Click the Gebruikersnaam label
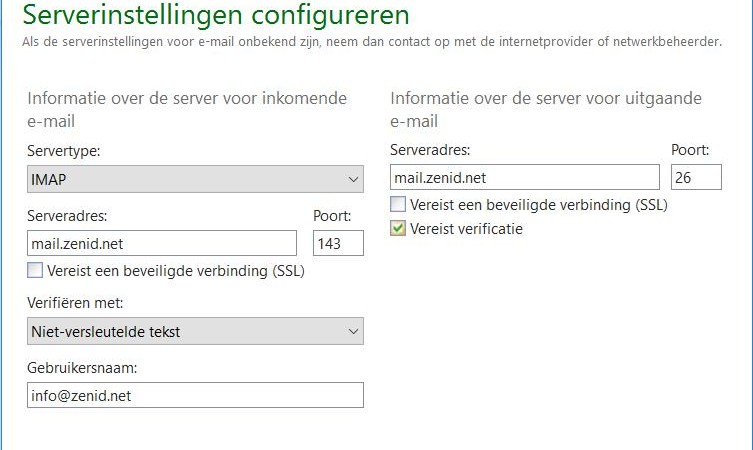 point(82,368)
